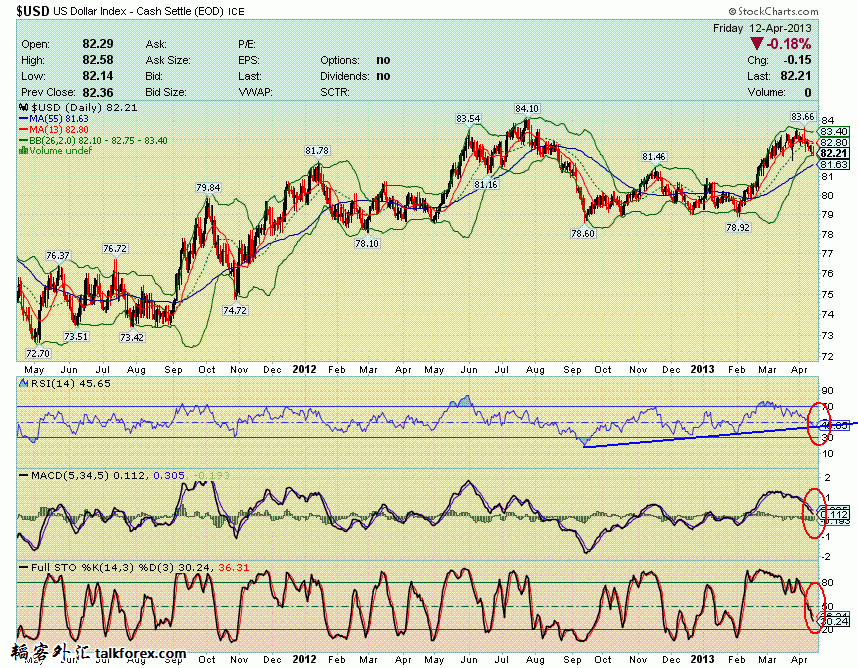Click the 72.70 low price label
This screenshot has height=668, width=858.
coord(37,352)
